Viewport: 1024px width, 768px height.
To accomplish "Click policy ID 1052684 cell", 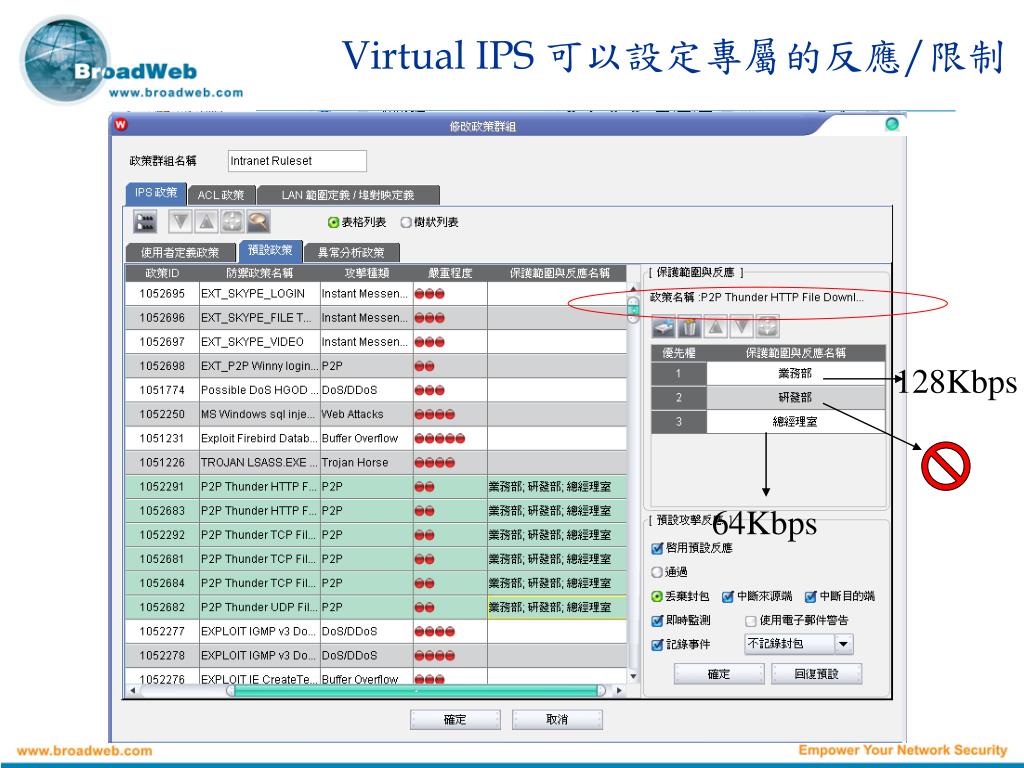I will coord(162,583).
